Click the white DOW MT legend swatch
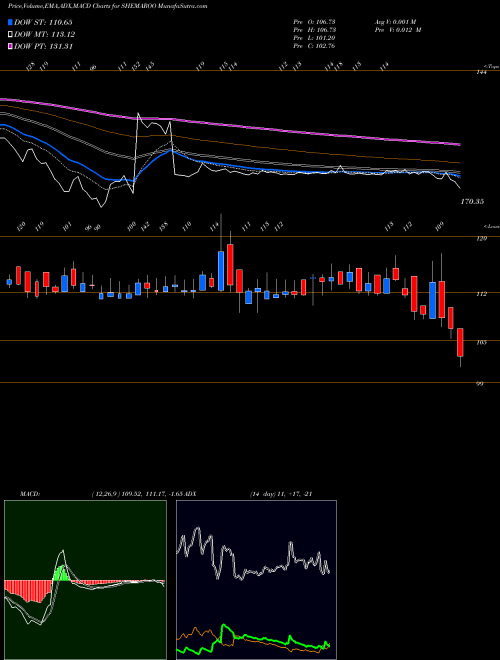This screenshot has width=500, height=660. pos(10,35)
